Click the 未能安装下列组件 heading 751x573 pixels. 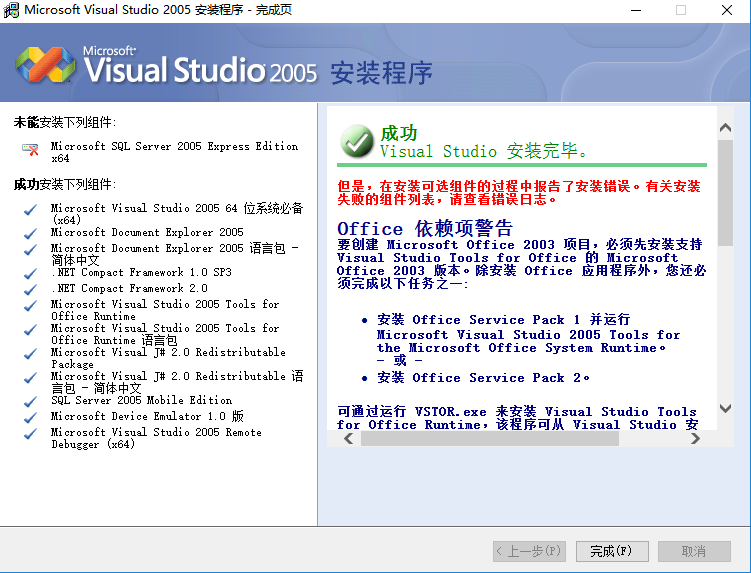(65, 122)
